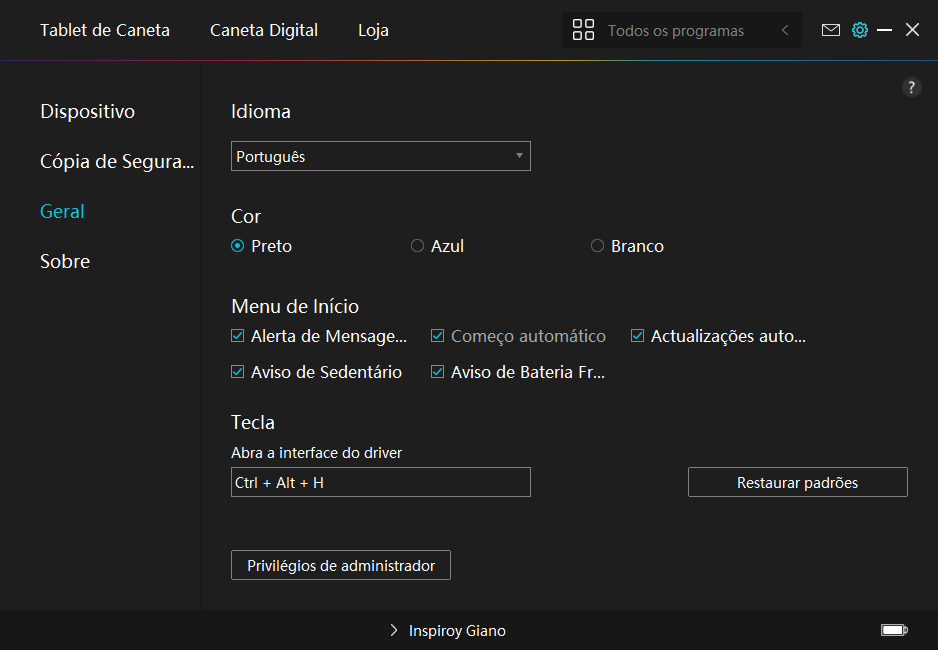The height and width of the screenshot is (650, 938).
Task: Select the Preto color theme
Action: (x=237, y=246)
